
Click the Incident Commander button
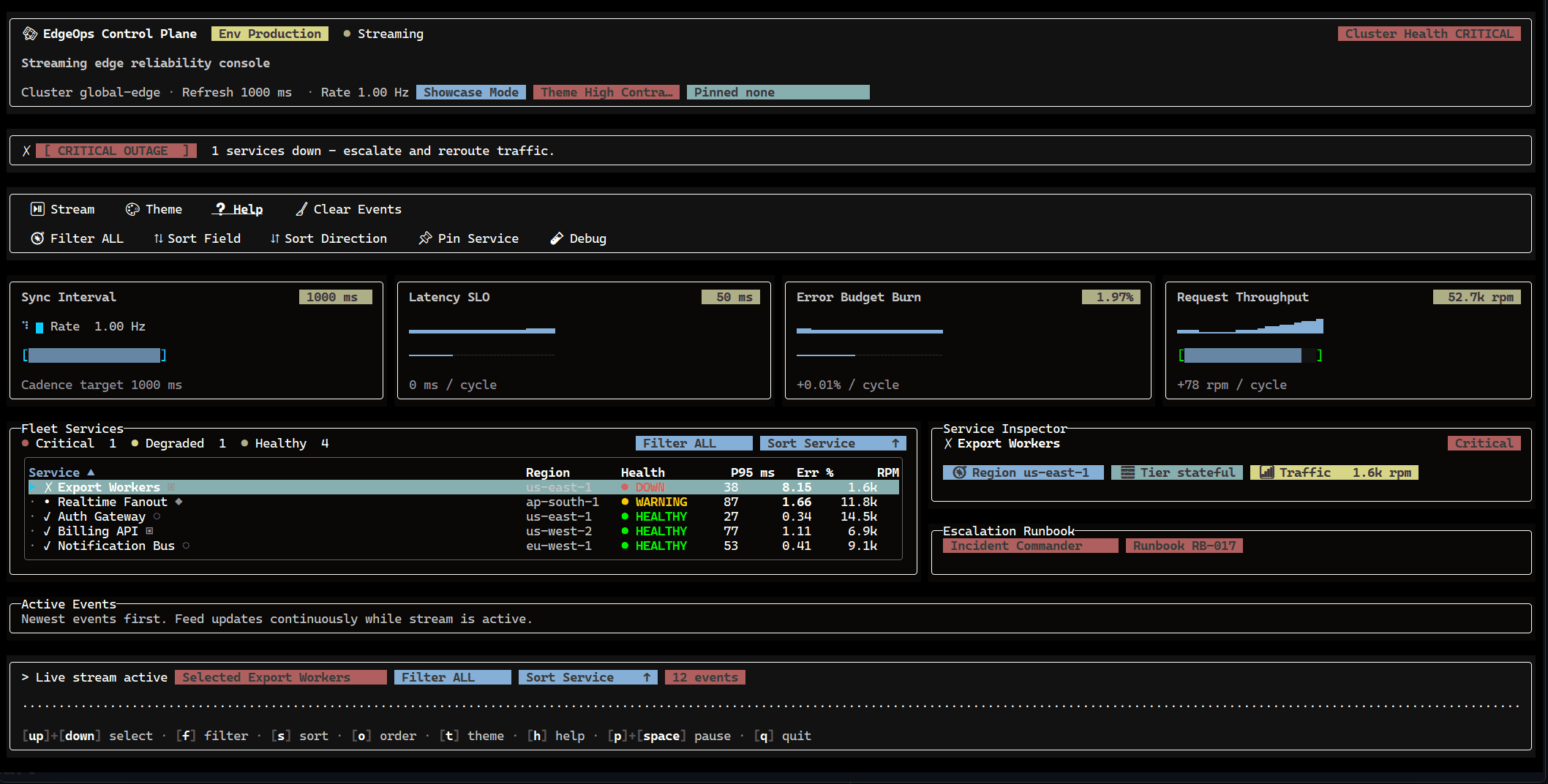click(1031, 546)
